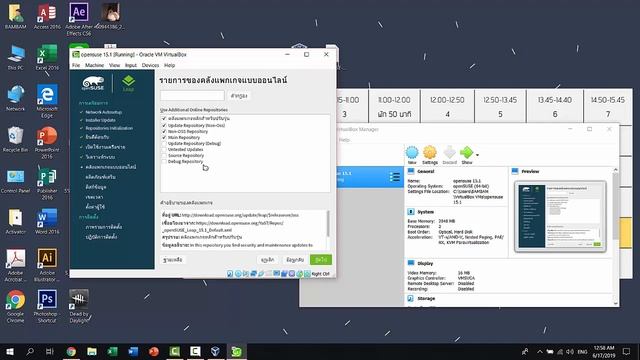Open PowerPoint 2016 desktop shortcut
640x360 pixels.
point(47,142)
